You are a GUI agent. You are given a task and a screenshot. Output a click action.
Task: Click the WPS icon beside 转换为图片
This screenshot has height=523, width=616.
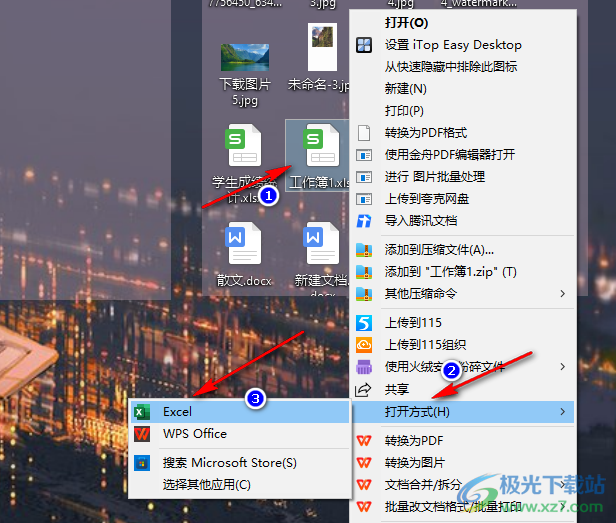coord(364,463)
